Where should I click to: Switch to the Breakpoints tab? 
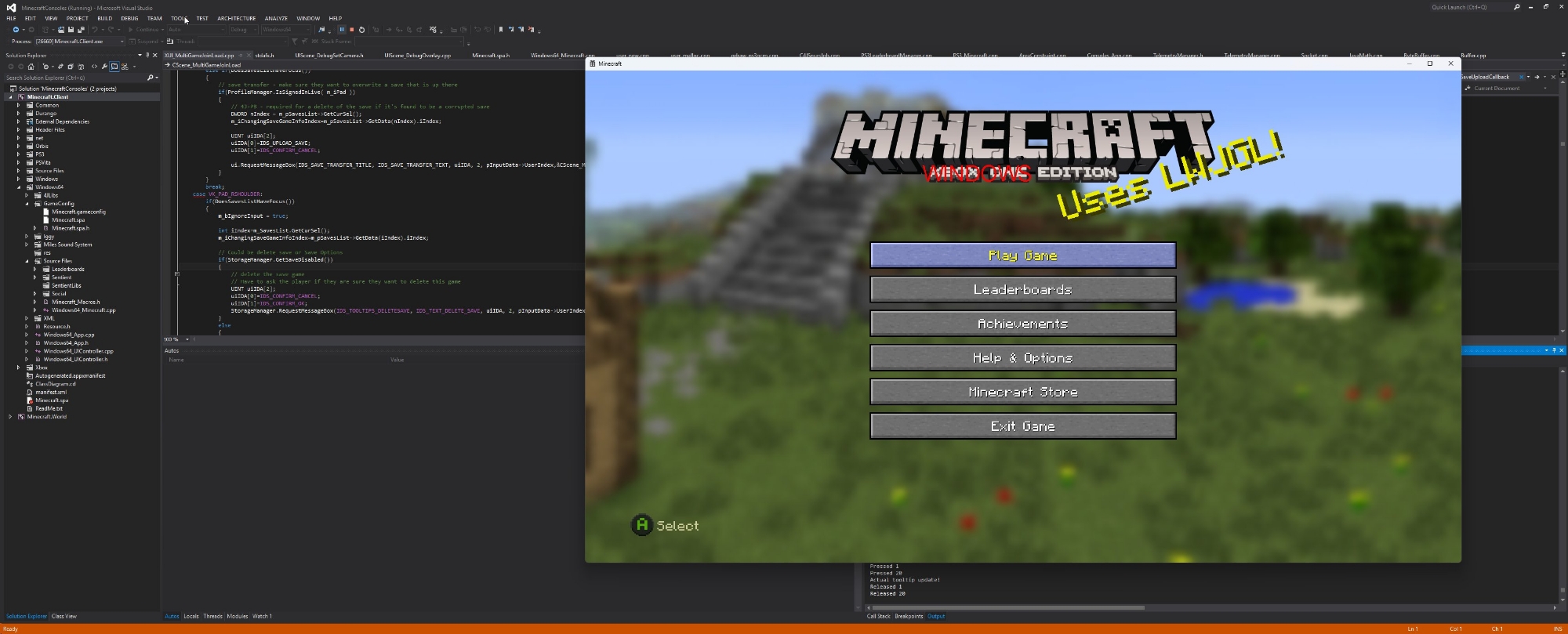[x=909, y=616]
